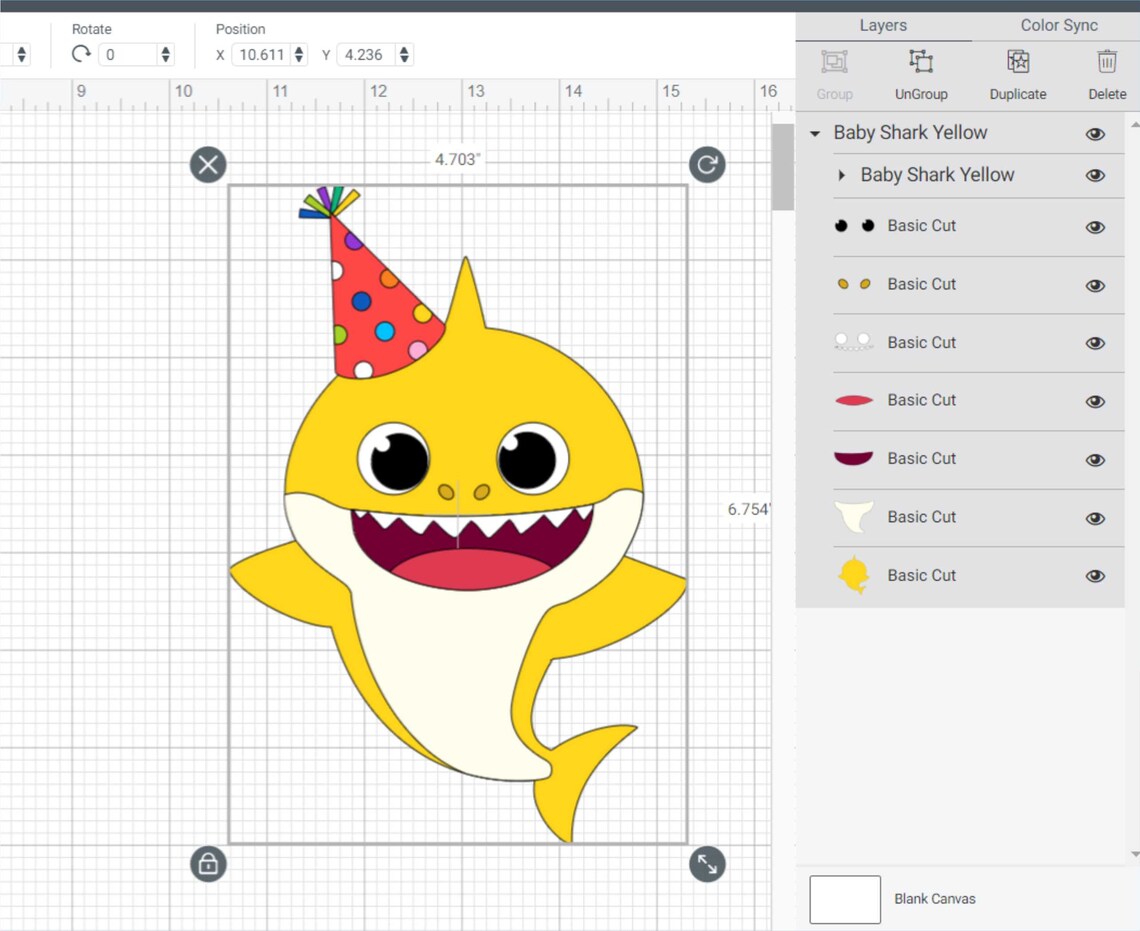This screenshot has height=931, width=1140.
Task: Select the nostrils layer thumbnail
Action: pos(854,284)
